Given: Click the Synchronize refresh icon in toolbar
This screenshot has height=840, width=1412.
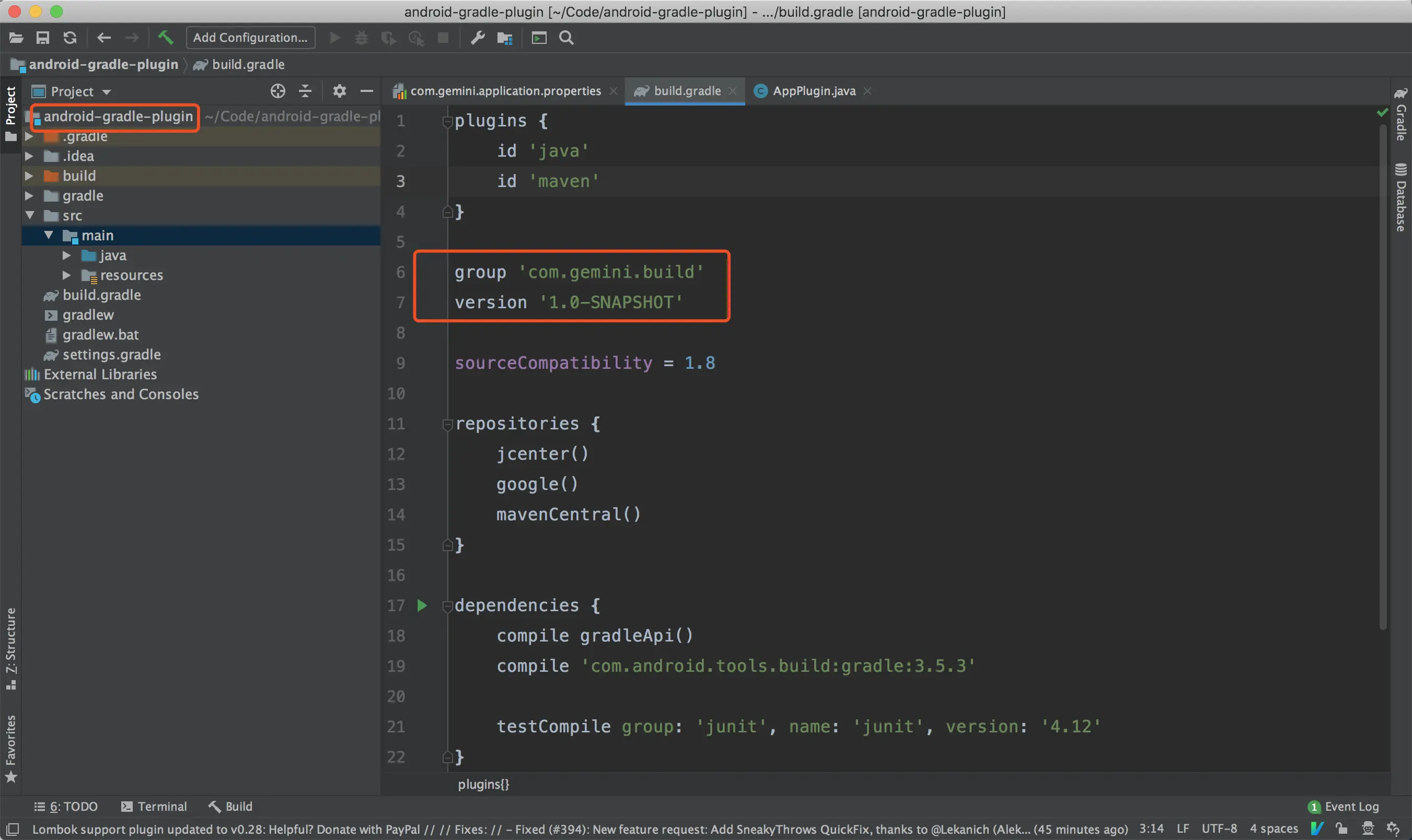Looking at the screenshot, I should click(70, 38).
